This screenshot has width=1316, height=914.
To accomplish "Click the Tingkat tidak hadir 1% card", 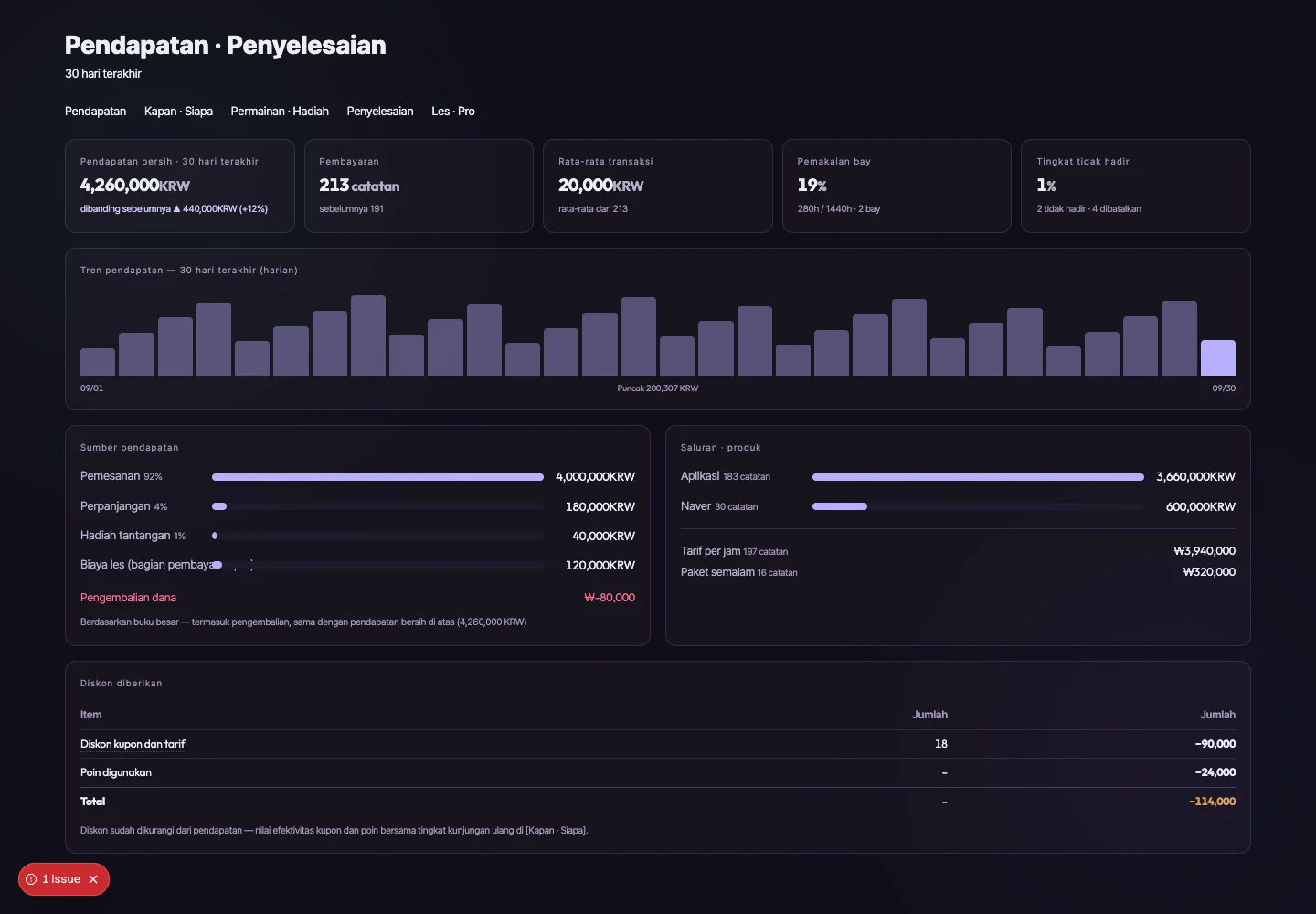I will click(1136, 186).
